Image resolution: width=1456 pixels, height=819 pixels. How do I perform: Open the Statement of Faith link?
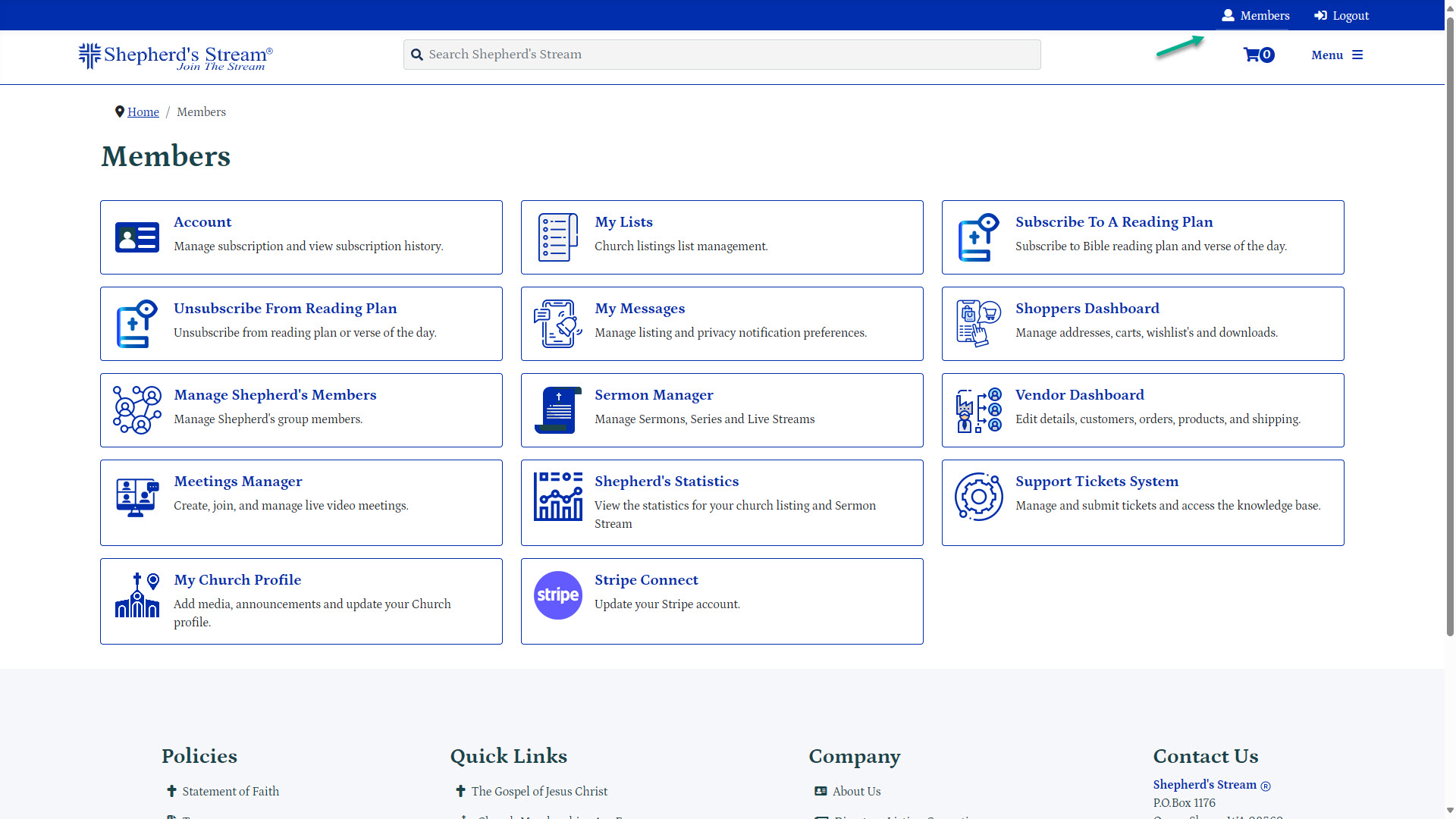[x=231, y=791]
